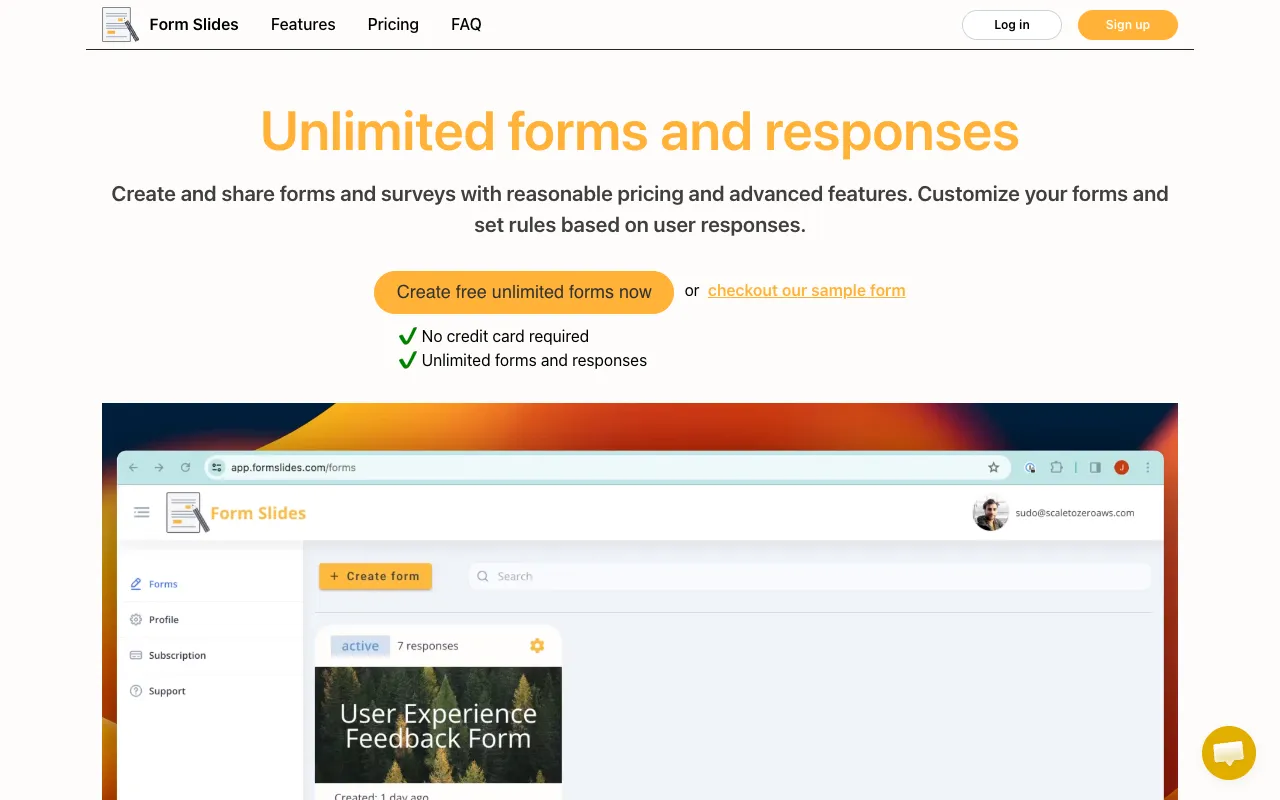Click the site info icon in the demo address bar
The height and width of the screenshot is (800, 1280).
217,467
